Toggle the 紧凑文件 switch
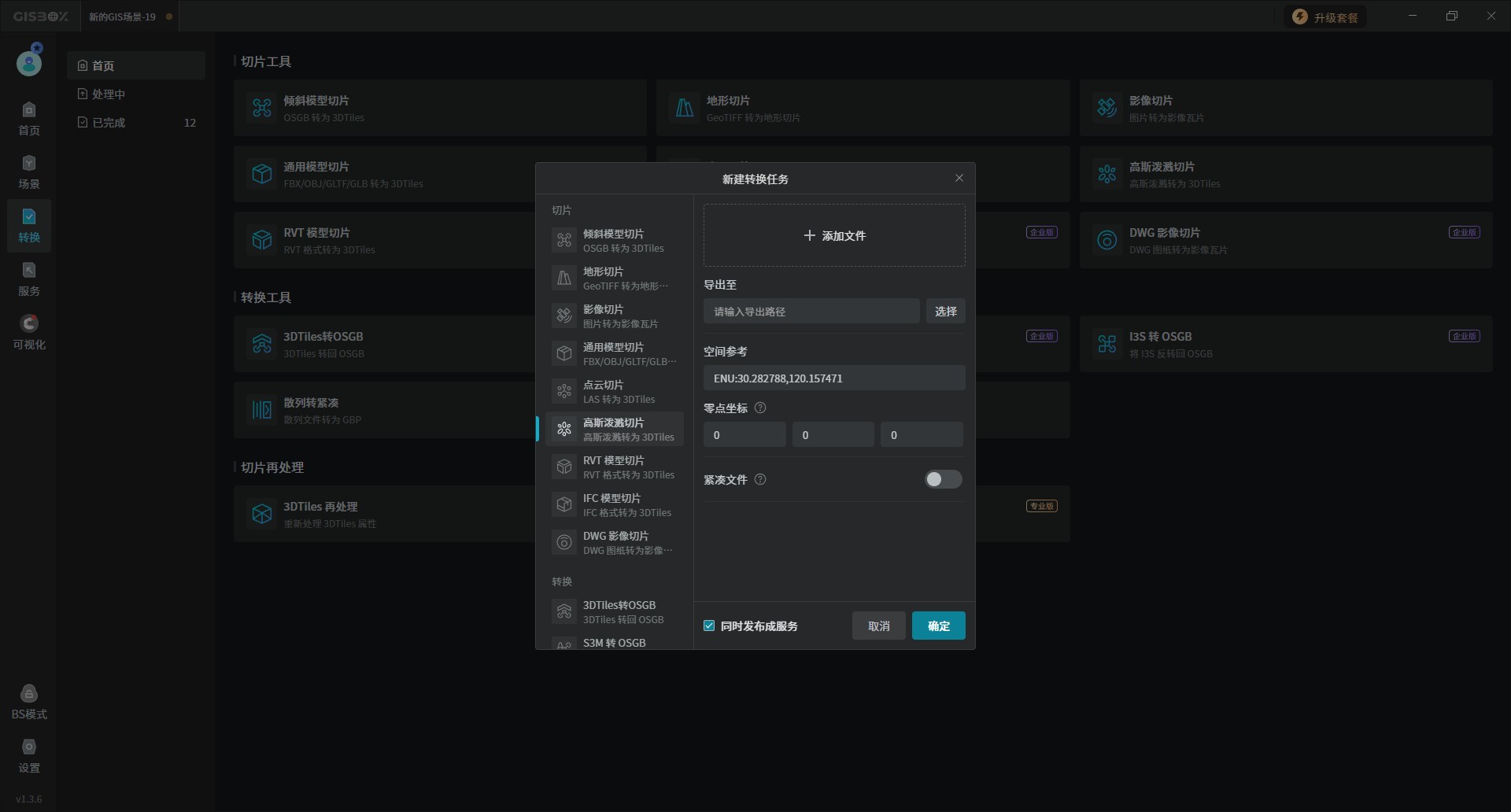Viewport: 1511px width, 812px height. click(x=943, y=479)
